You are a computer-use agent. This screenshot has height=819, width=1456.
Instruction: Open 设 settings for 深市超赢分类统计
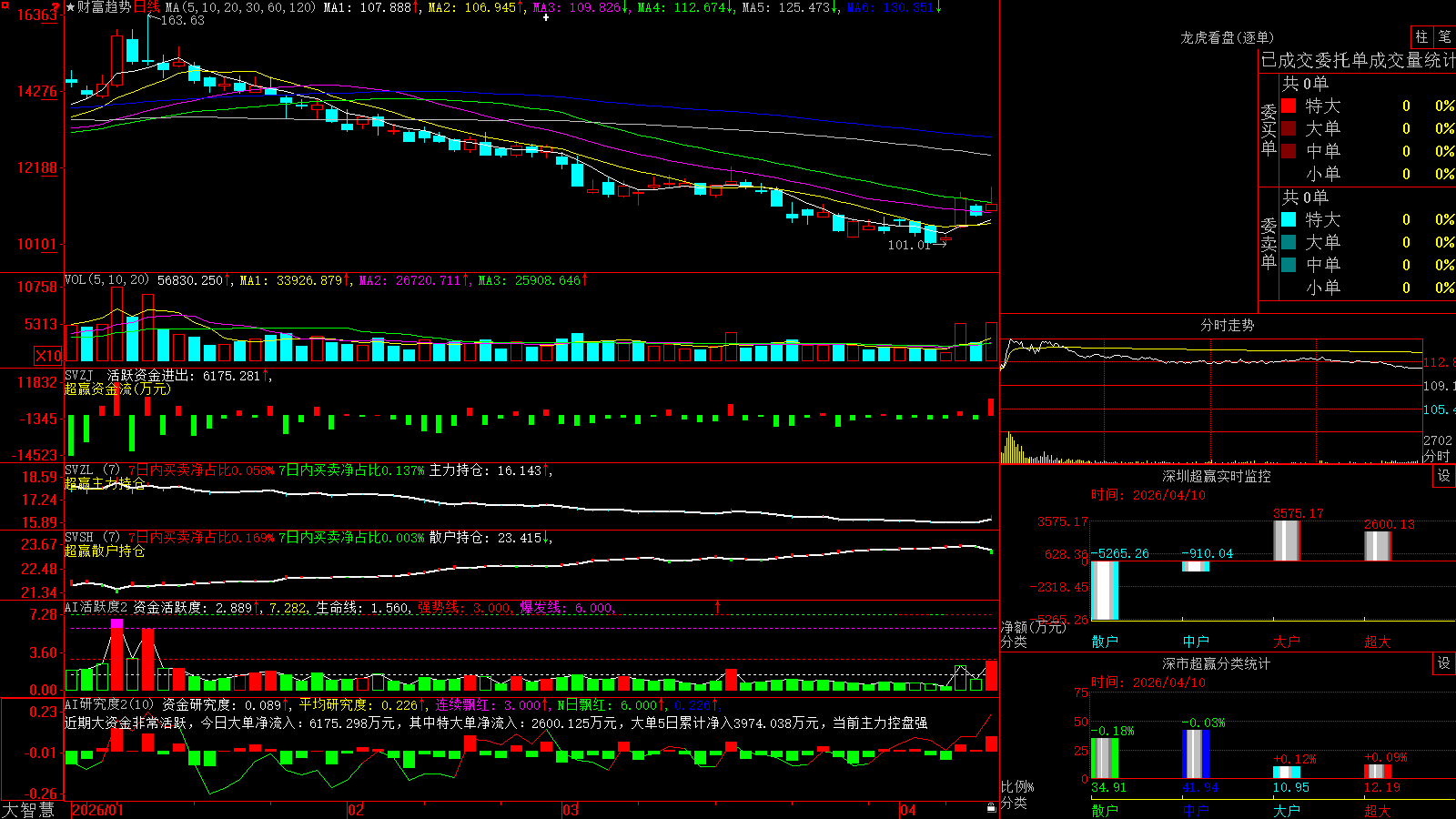(1444, 663)
